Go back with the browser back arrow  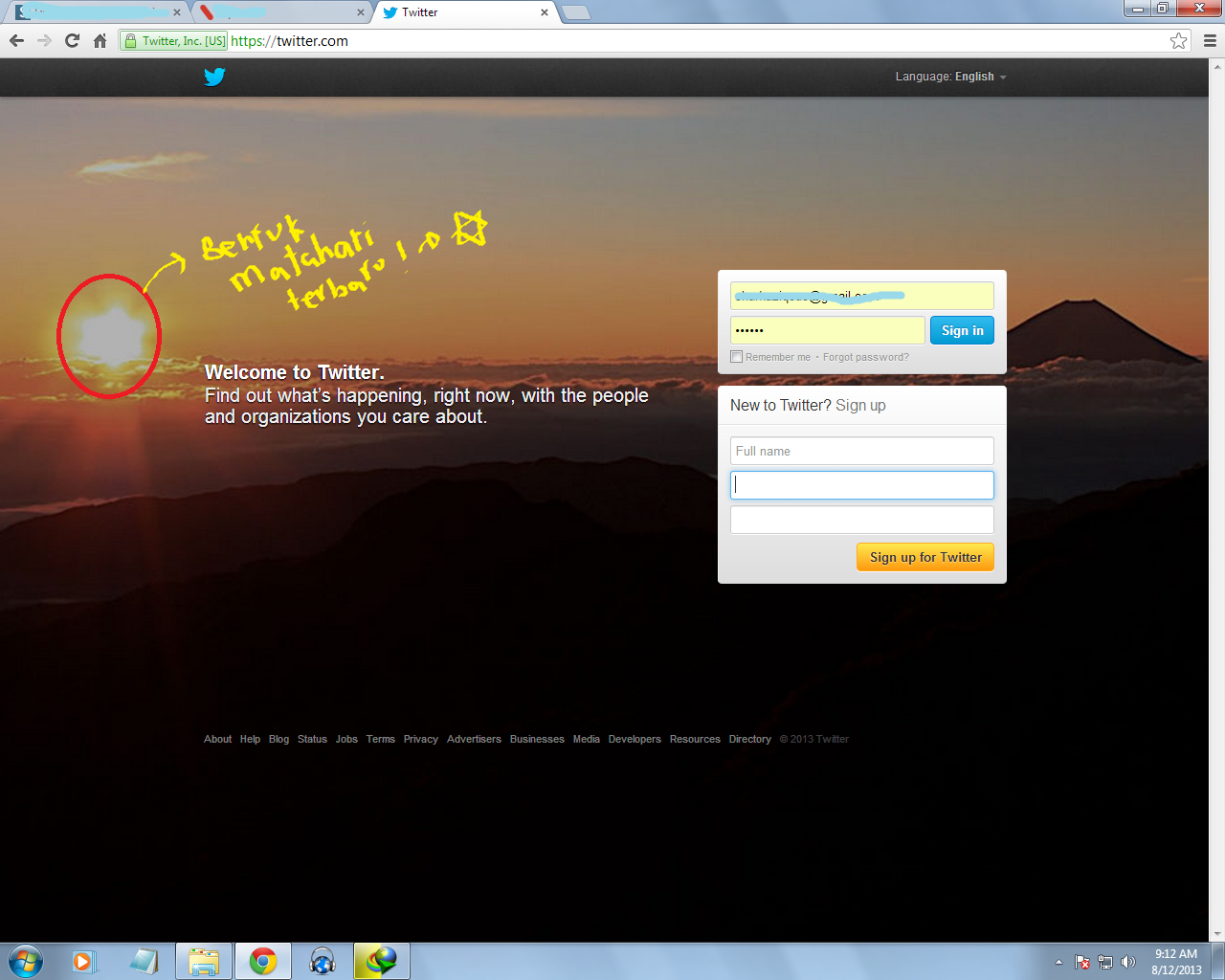16,40
